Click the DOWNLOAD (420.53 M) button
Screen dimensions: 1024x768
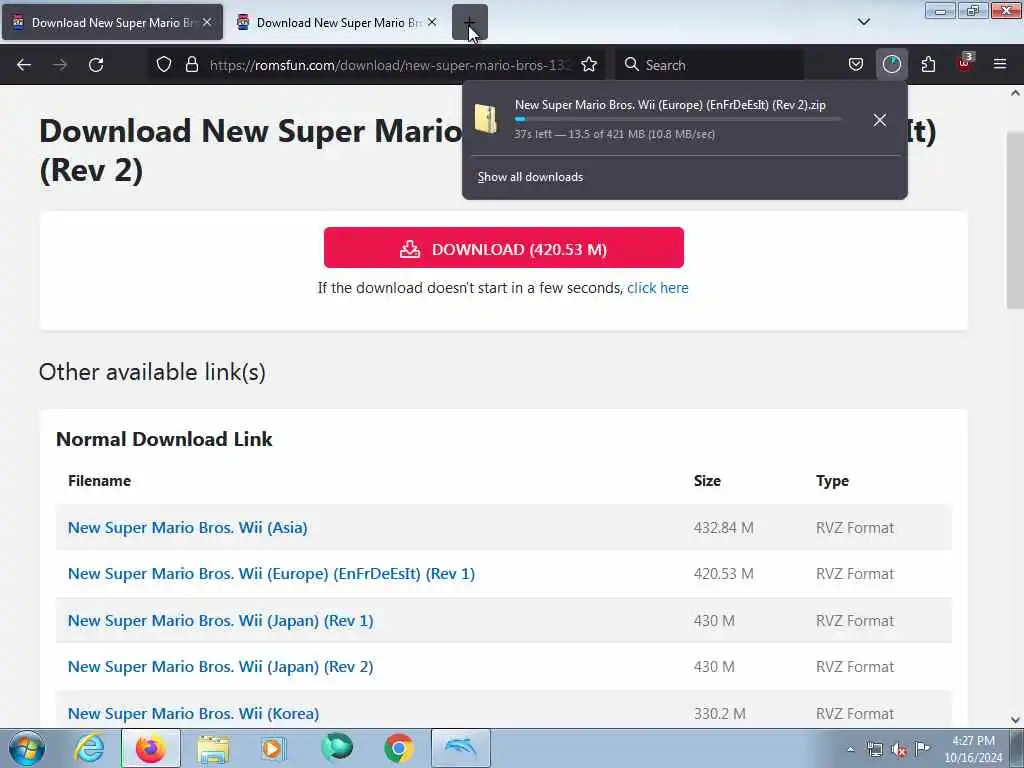[x=504, y=248]
